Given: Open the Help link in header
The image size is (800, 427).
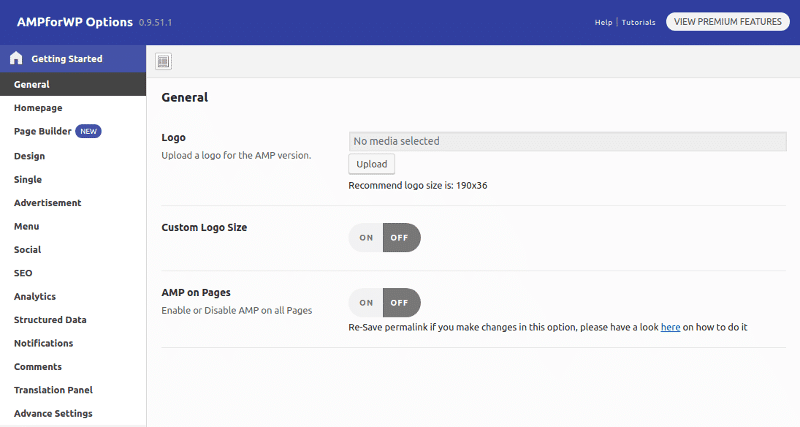Looking at the screenshot, I should [x=603, y=22].
